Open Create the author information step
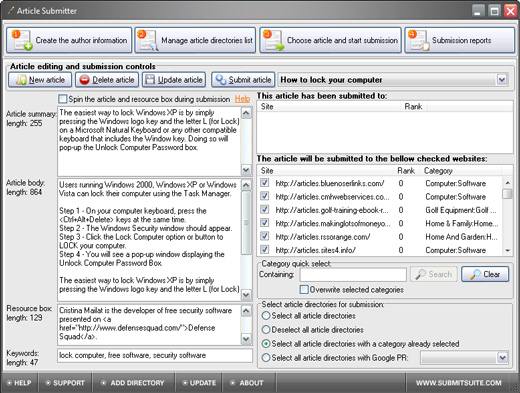520x393 pixels. coord(69,40)
